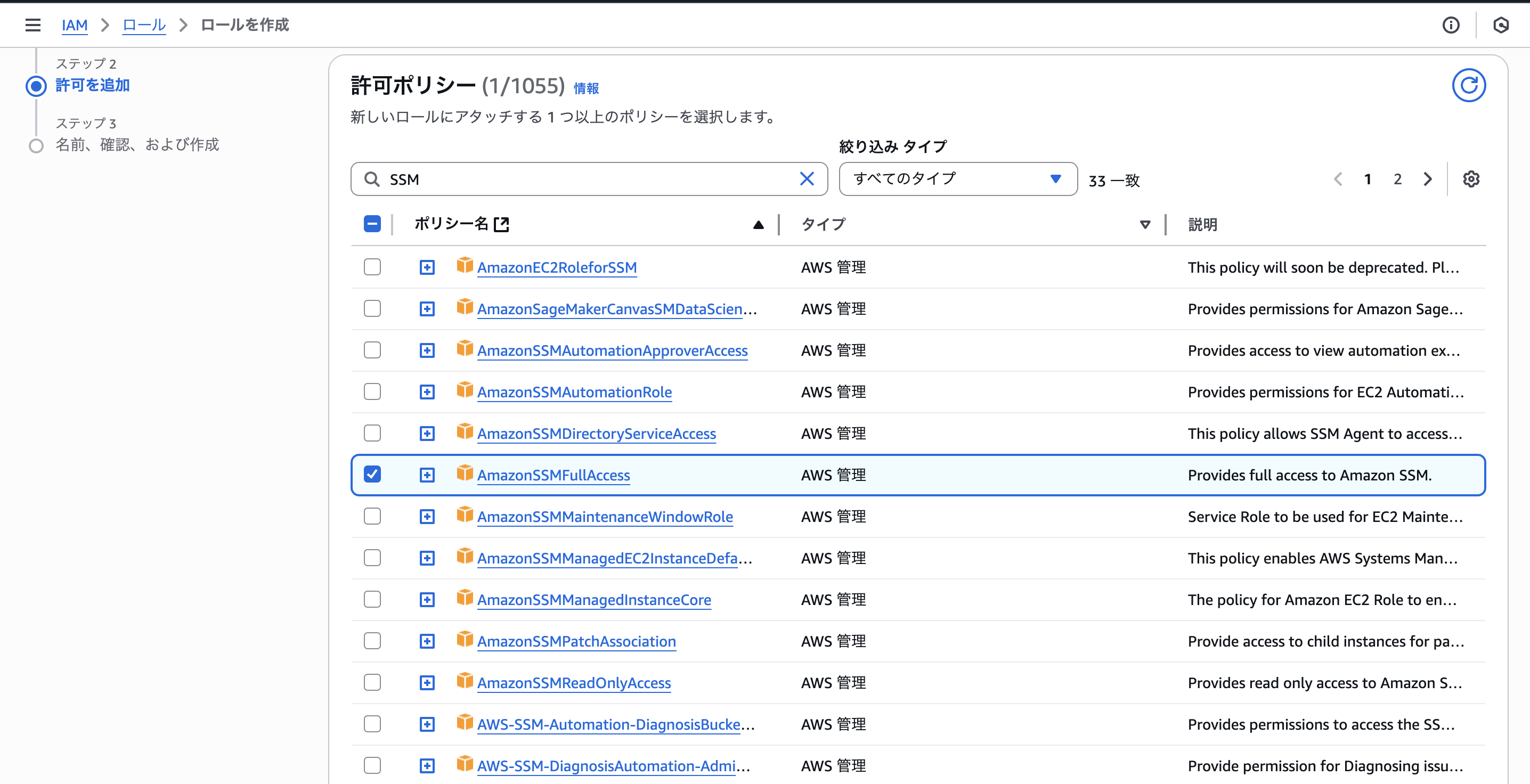Expand details for AmazonEC2RoleforSSM

tap(427, 267)
